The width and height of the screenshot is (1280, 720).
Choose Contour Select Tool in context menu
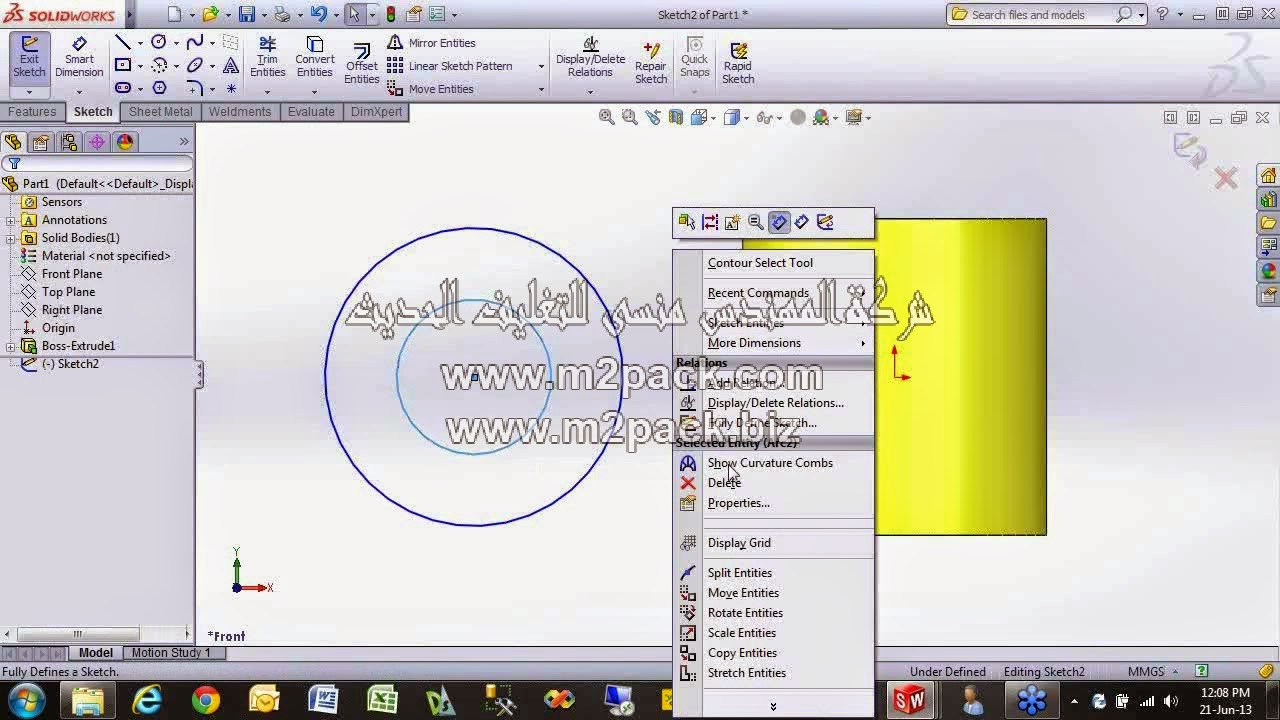coord(760,263)
